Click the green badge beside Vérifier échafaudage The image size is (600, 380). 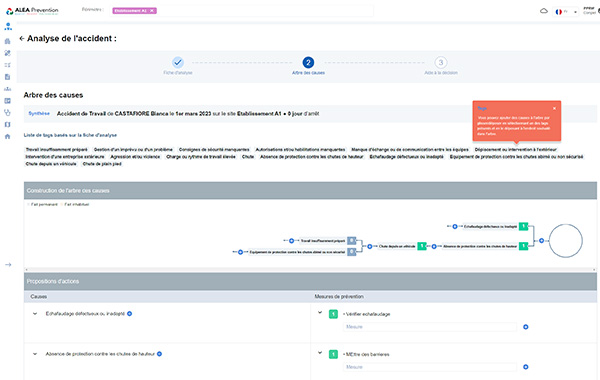tap(333, 314)
